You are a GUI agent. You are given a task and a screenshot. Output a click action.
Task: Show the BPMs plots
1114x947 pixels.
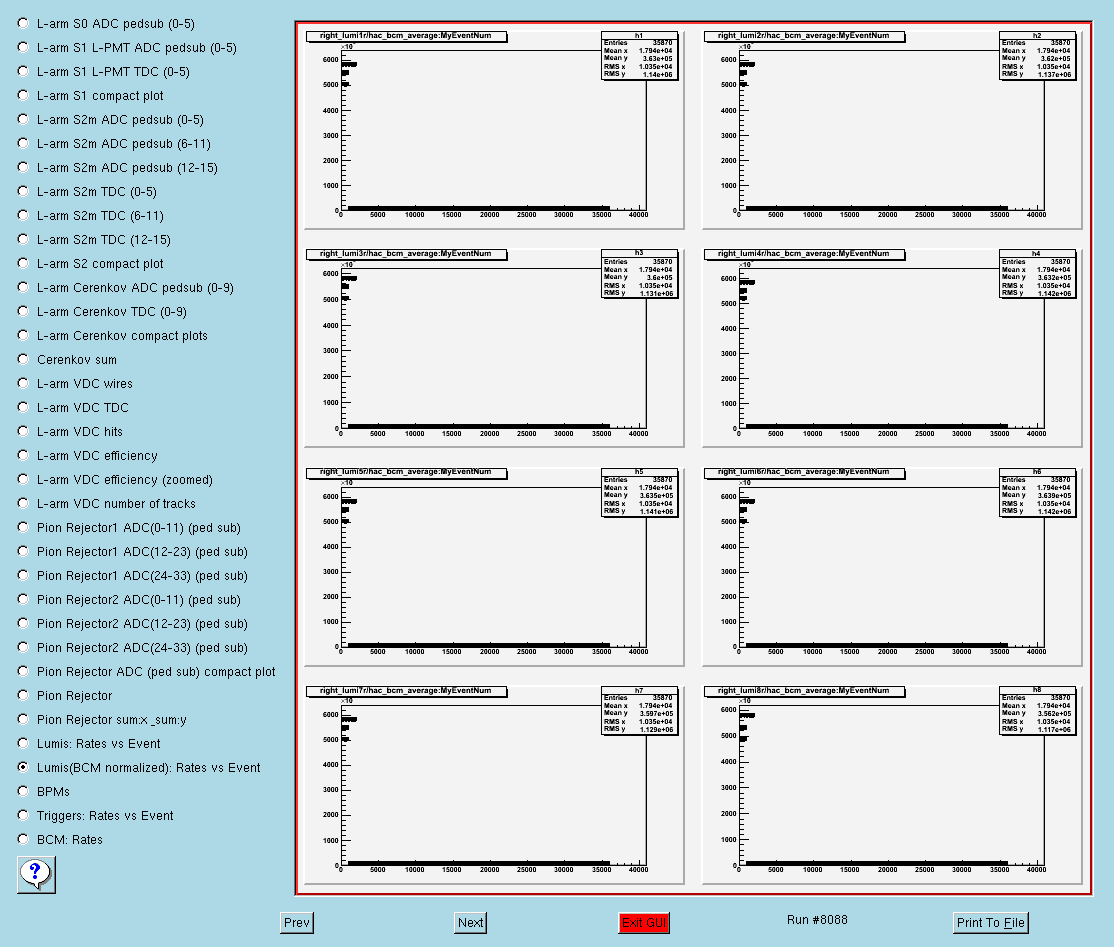pos(23,791)
